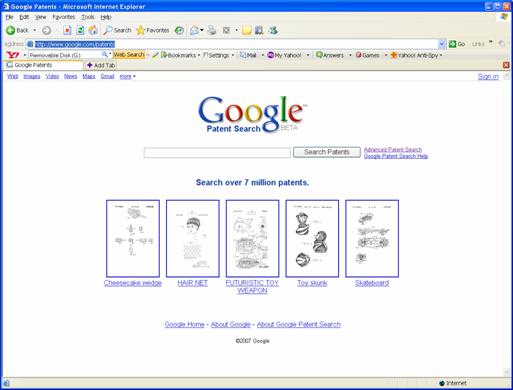
Task: Expand the My Yahoo! dropdown arrow
Action: click(308, 55)
